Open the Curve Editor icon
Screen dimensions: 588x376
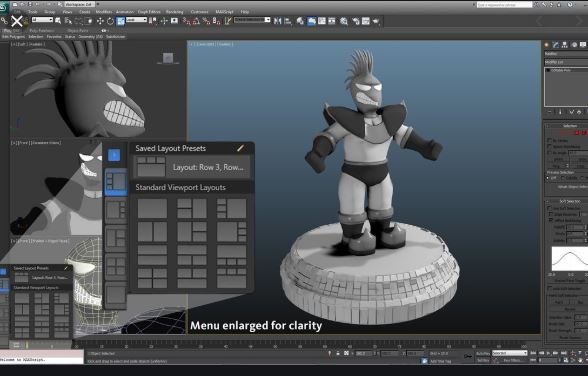(x=322, y=21)
